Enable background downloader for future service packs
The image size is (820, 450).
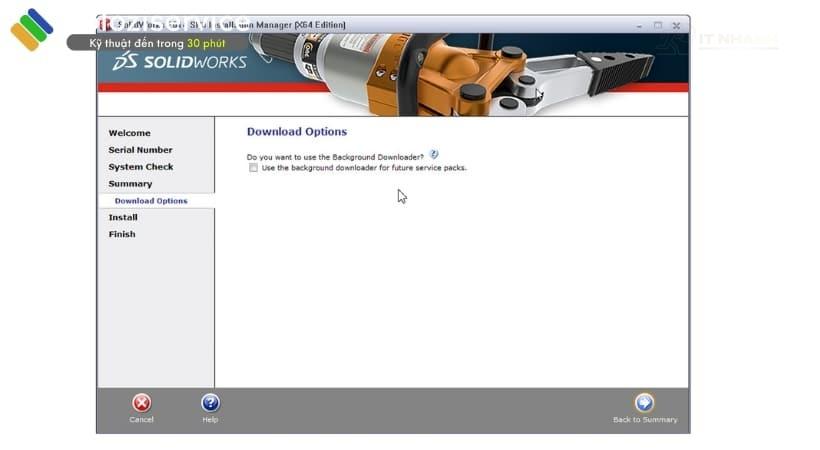[x=254, y=168]
